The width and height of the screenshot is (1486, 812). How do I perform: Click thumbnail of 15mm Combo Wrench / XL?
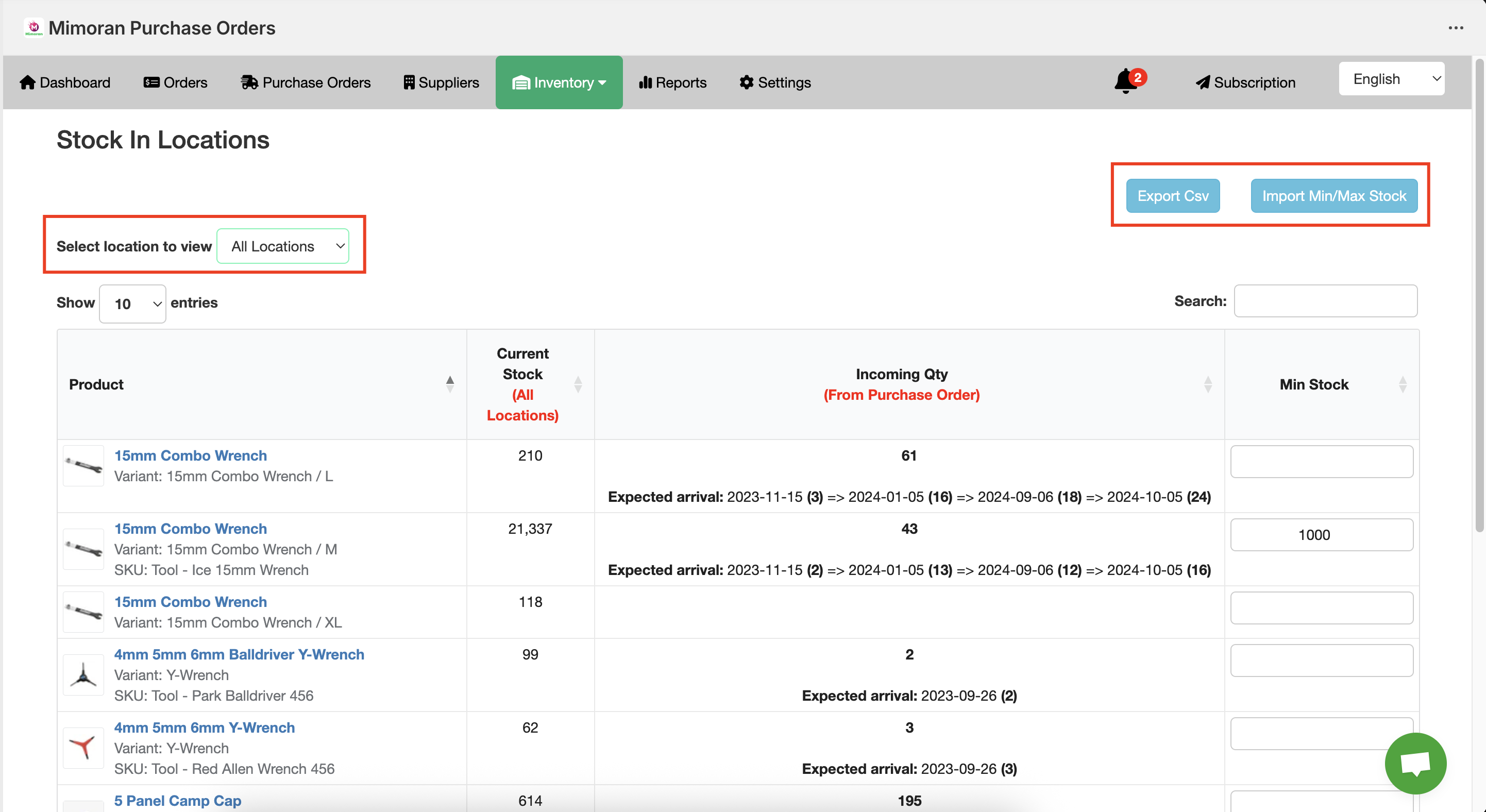(x=83, y=611)
